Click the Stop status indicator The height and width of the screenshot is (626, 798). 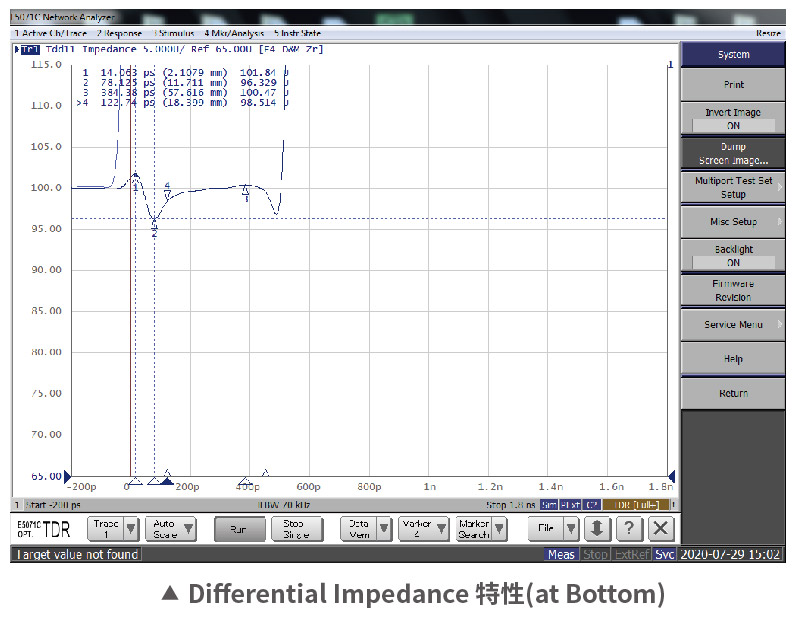pyautogui.click(x=595, y=554)
